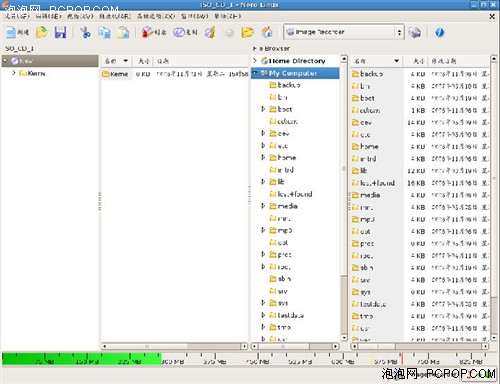The width and height of the screenshot is (500, 384).
Task: Open the (X) Extras menu
Action: tap(156, 16)
